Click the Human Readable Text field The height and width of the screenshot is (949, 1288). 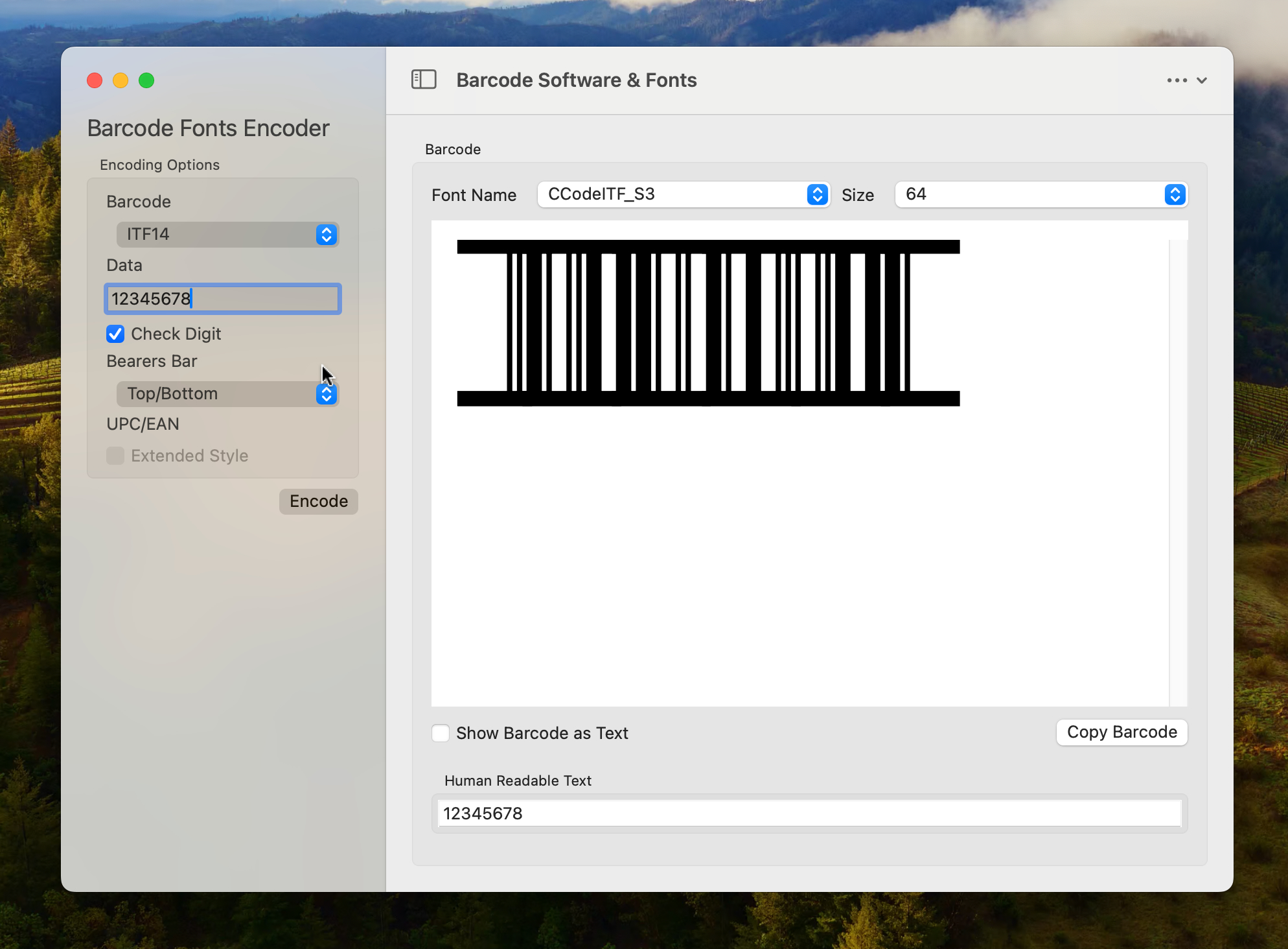tap(809, 814)
